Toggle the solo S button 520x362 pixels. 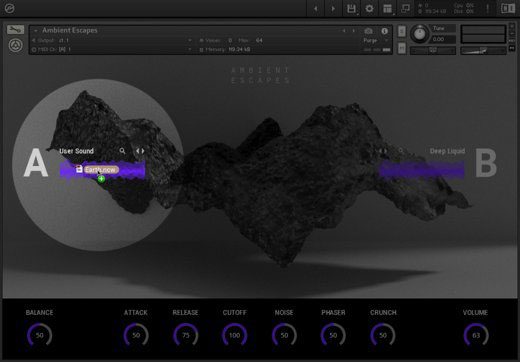[402, 32]
